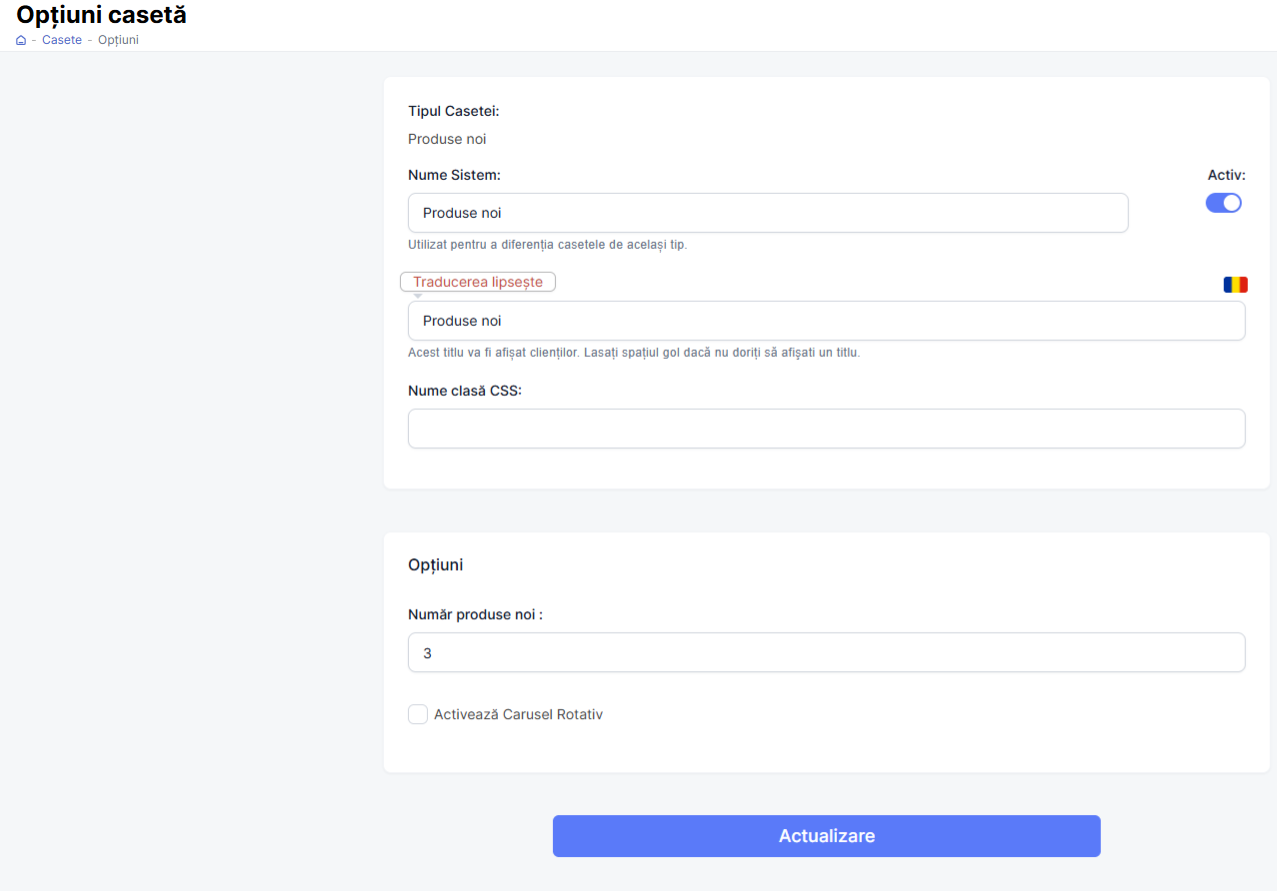Click the Romanian flag language icon
Image resolution: width=1277 pixels, height=891 pixels.
(x=1235, y=285)
